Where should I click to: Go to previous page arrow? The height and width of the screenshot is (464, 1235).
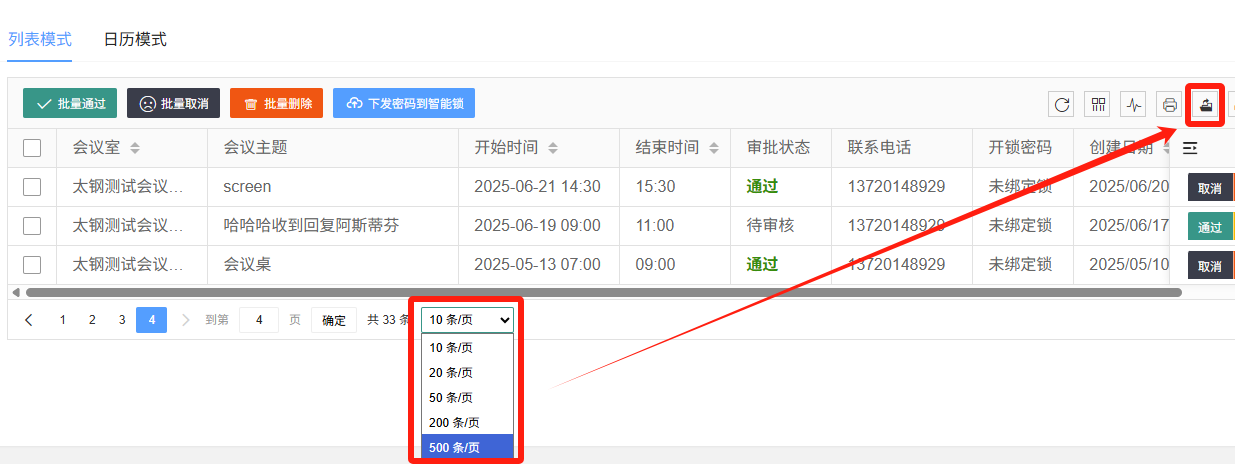(29, 320)
